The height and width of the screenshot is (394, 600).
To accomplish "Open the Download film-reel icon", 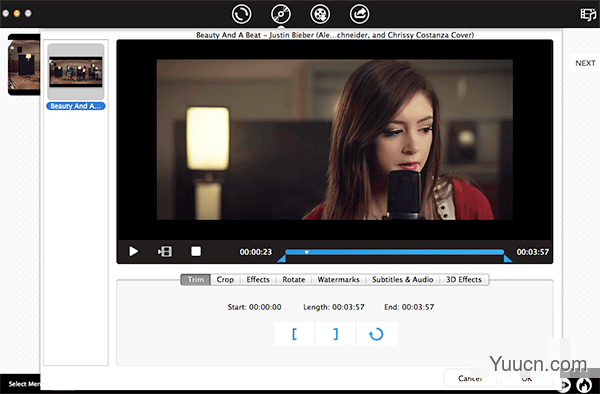I will click(320, 14).
